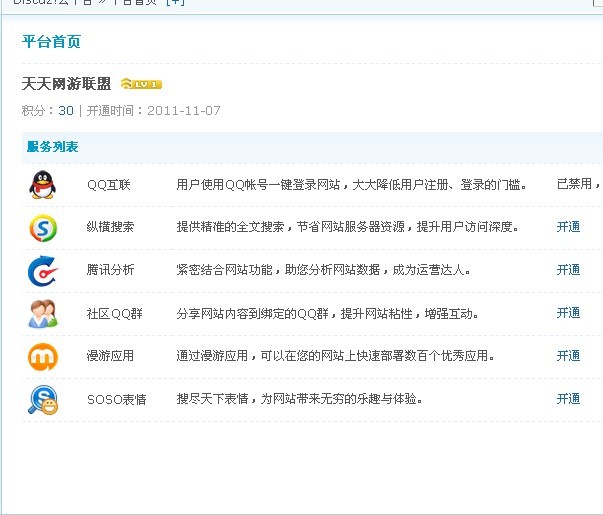This screenshot has height=515, width=603.
Task: Open 开通 link for 纵横搜索
Action: pos(568,227)
